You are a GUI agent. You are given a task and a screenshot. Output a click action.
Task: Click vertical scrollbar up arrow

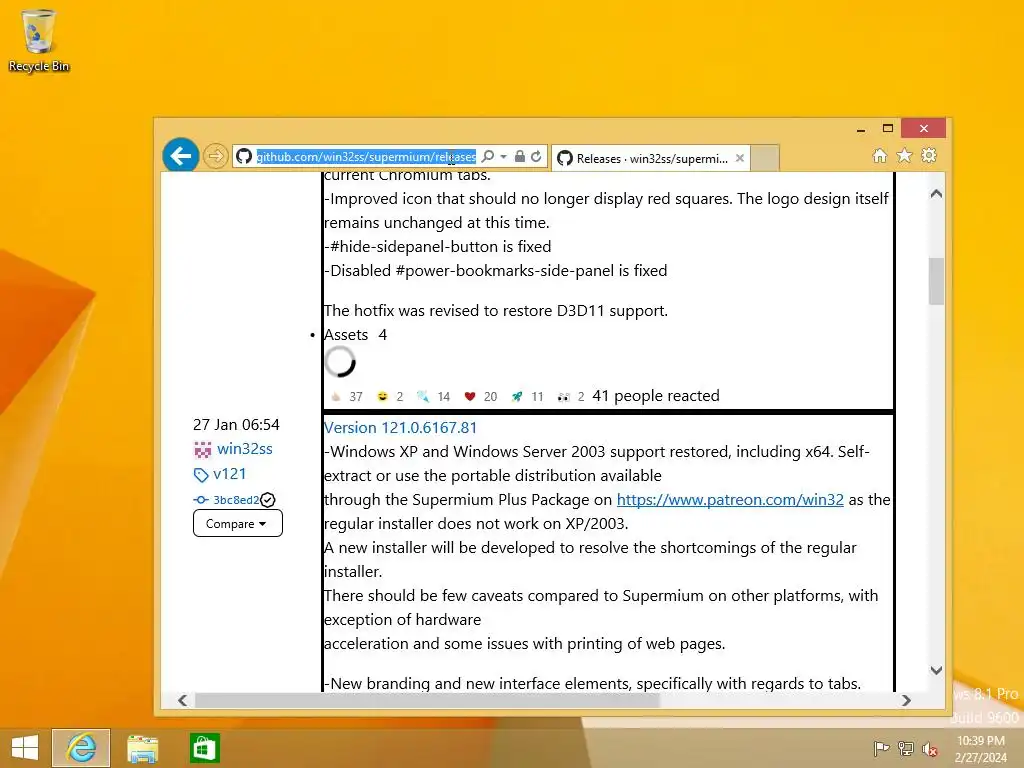(x=936, y=194)
